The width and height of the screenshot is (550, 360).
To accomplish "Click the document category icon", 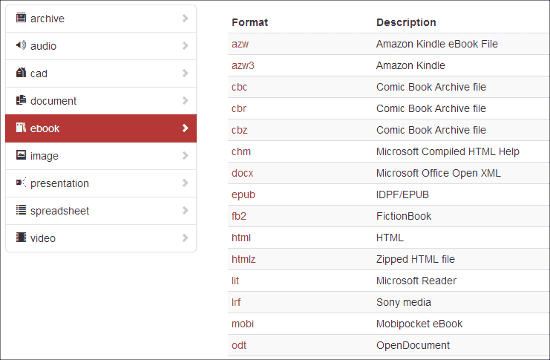I will pos(21,100).
